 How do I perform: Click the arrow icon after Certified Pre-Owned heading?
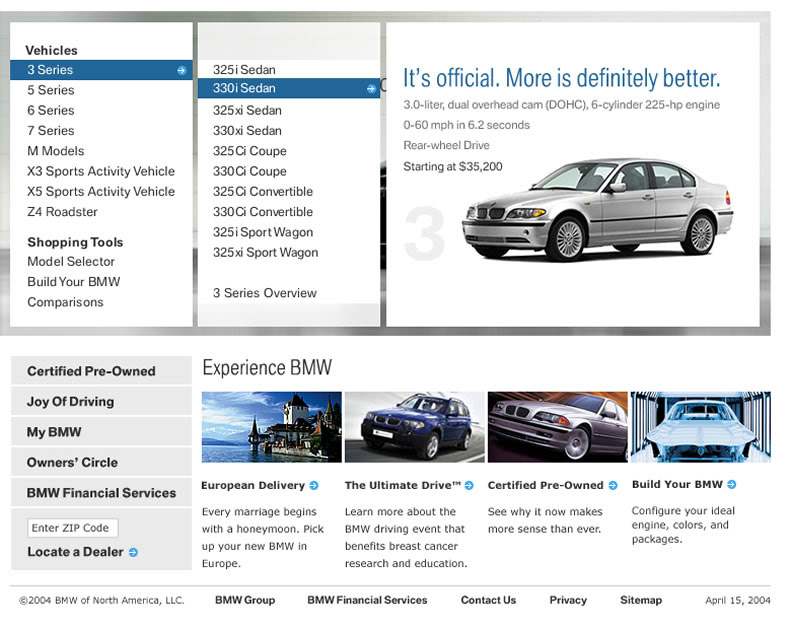pyautogui.click(x=613, y=485)
